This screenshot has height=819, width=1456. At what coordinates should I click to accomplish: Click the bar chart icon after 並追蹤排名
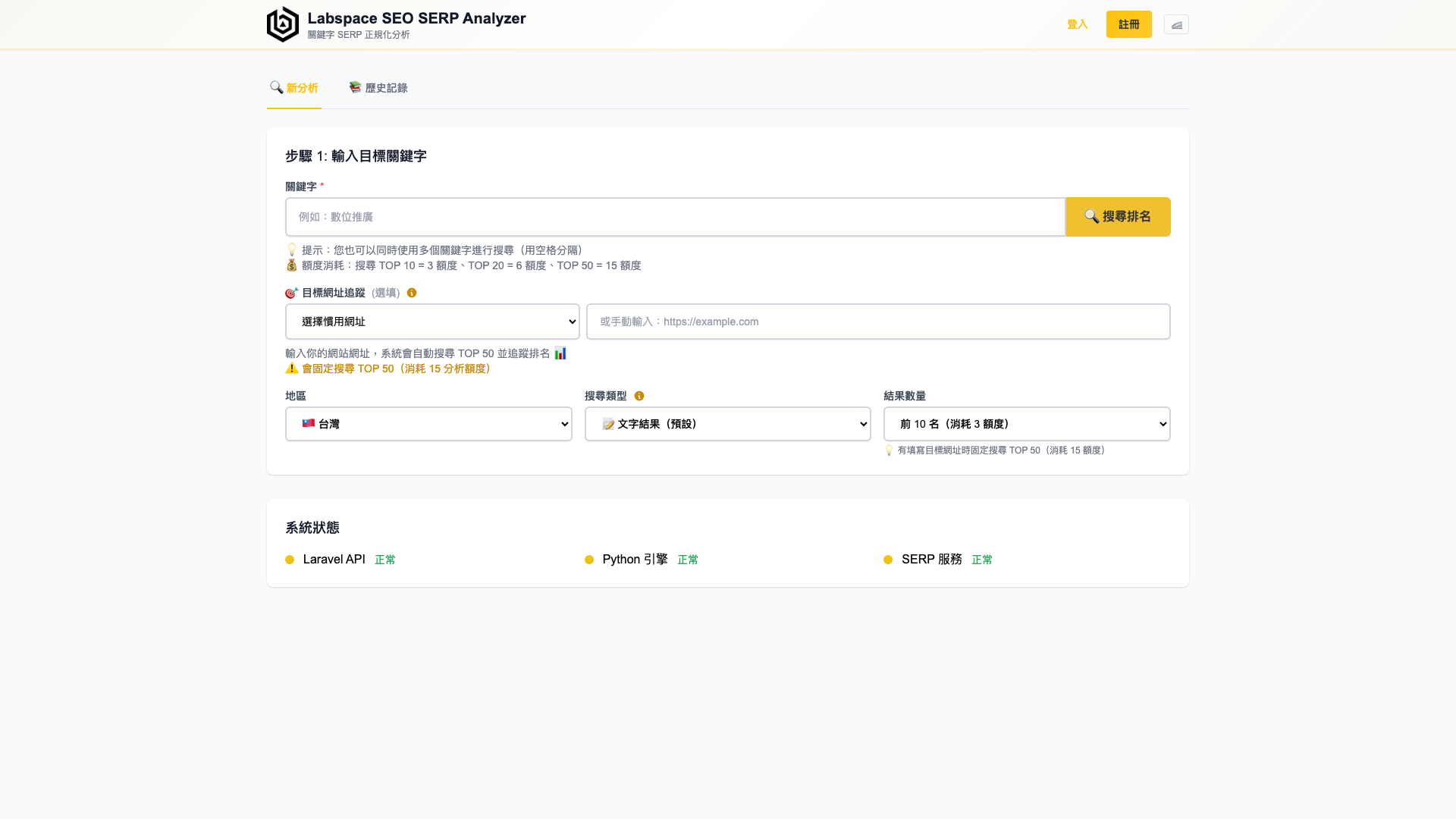coord(560,353)
